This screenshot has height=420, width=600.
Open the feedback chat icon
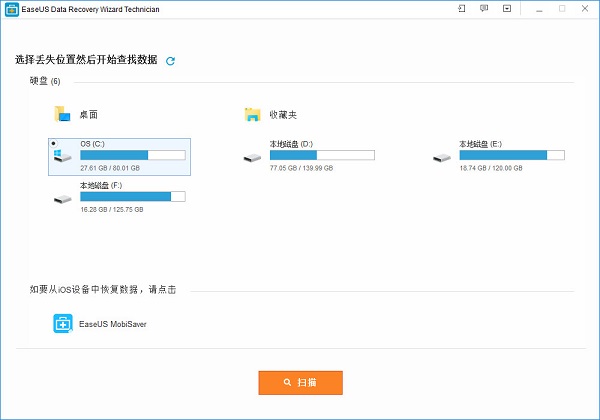coord(484,8)
